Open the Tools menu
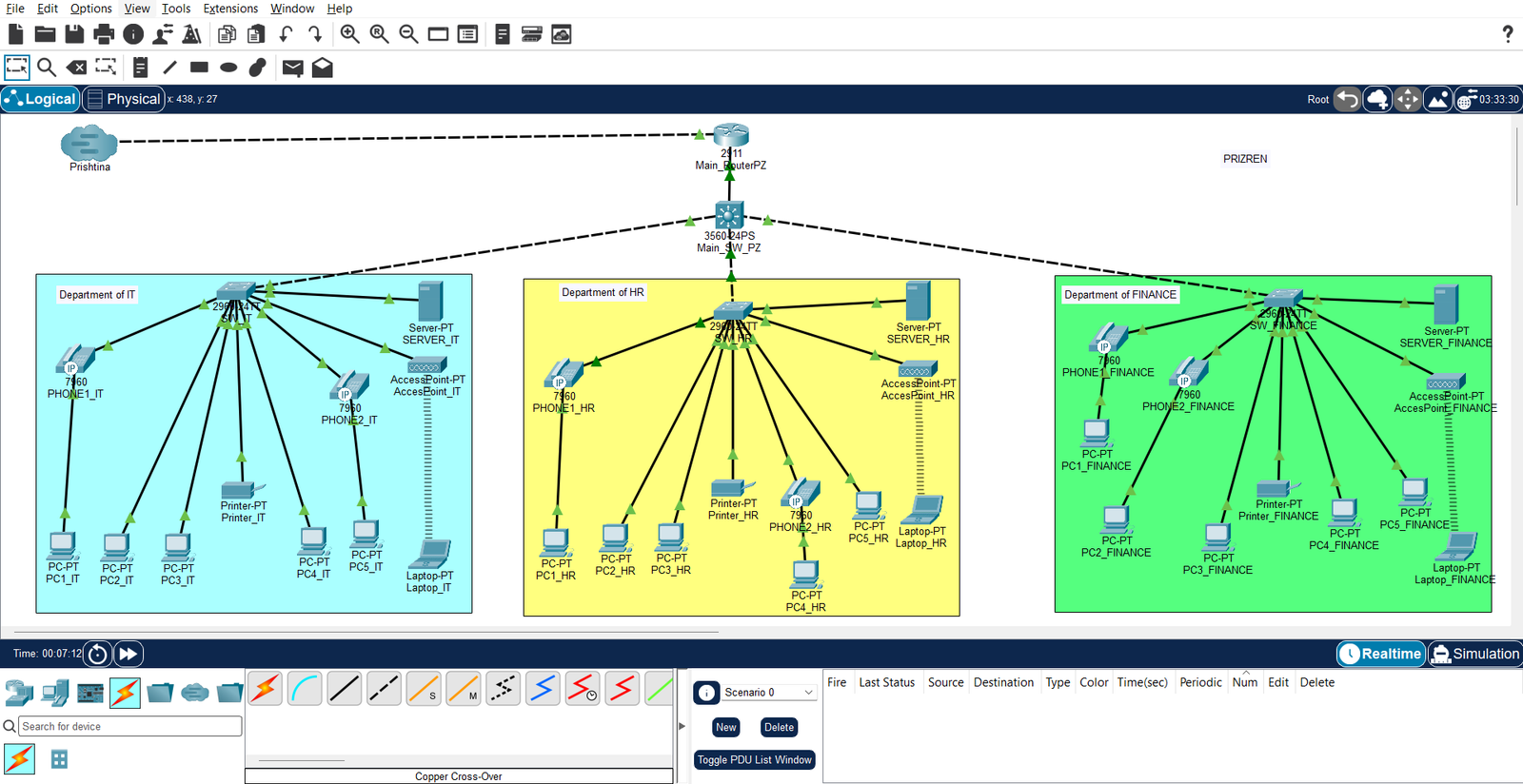1523x784 pixels. click(x=176, y=9)
